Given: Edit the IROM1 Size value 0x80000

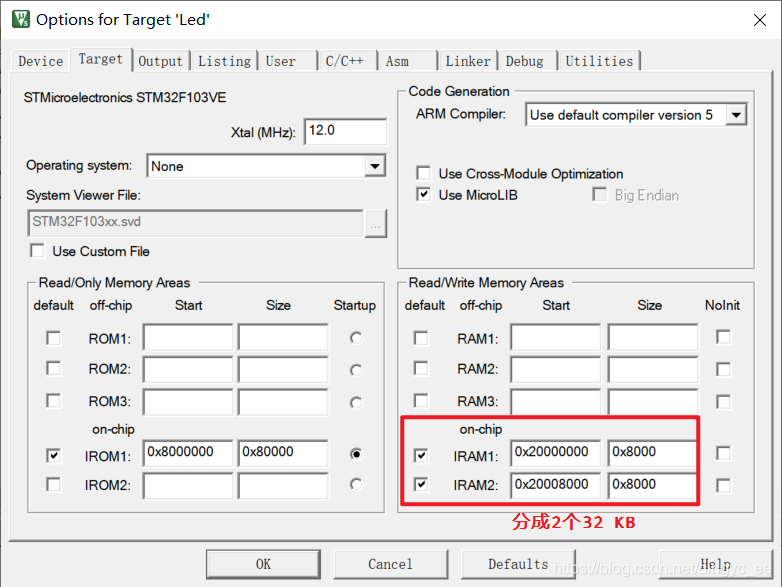Looking at the screenshot, I should (x=283, y=453).
